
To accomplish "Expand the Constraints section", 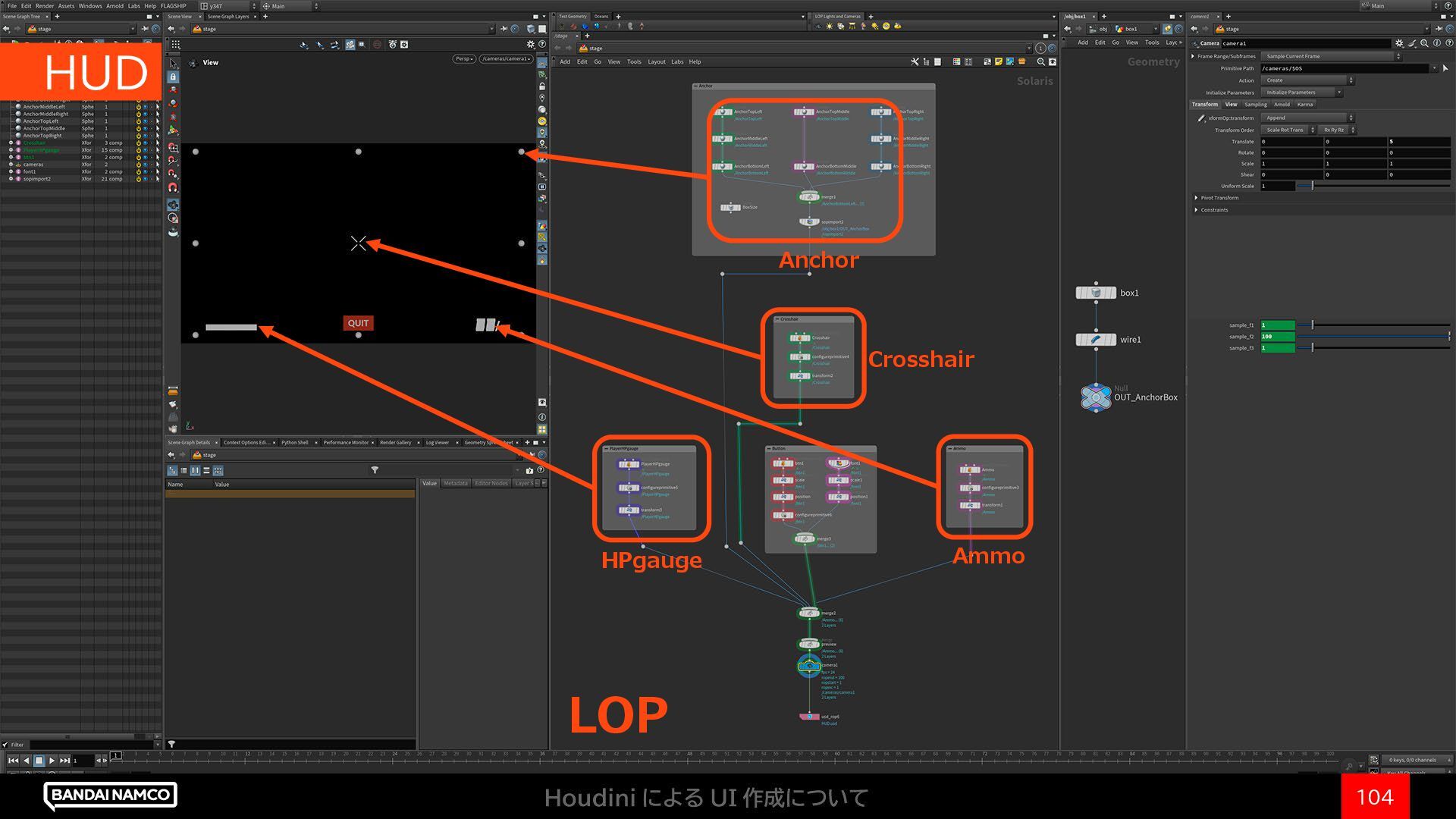I will (x=1197, y=210).
